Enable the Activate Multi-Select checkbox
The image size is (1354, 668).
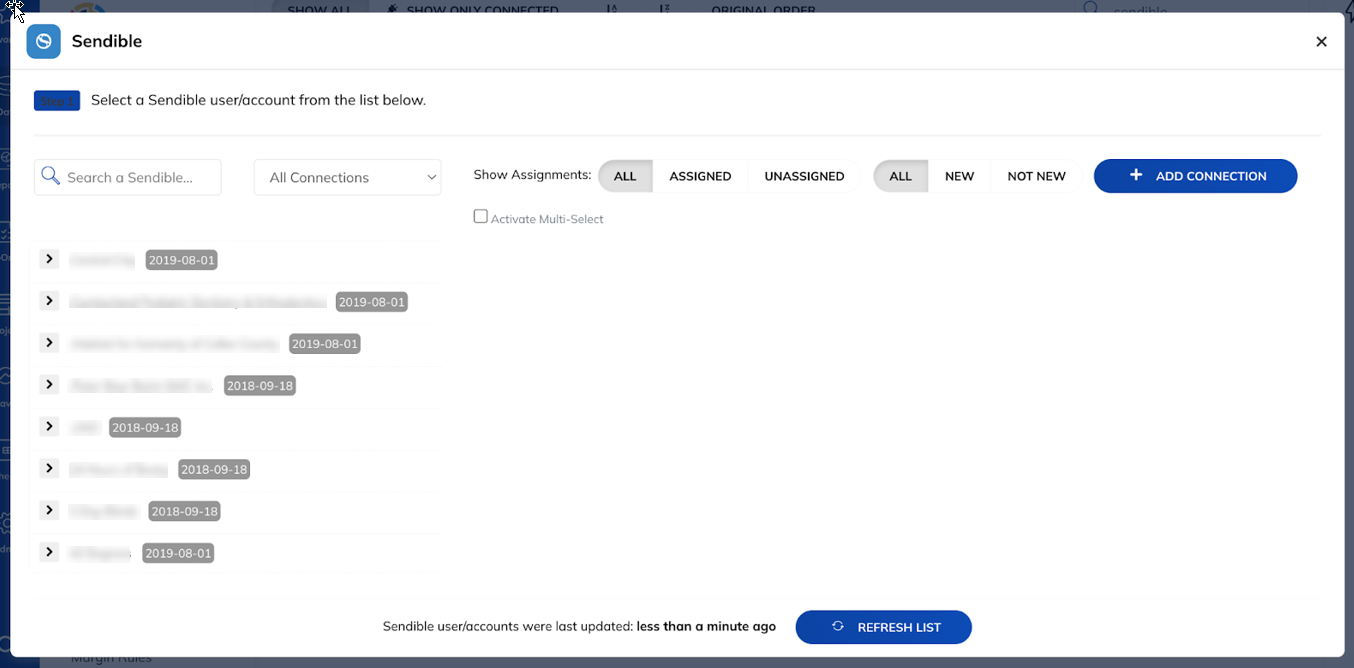481,217
